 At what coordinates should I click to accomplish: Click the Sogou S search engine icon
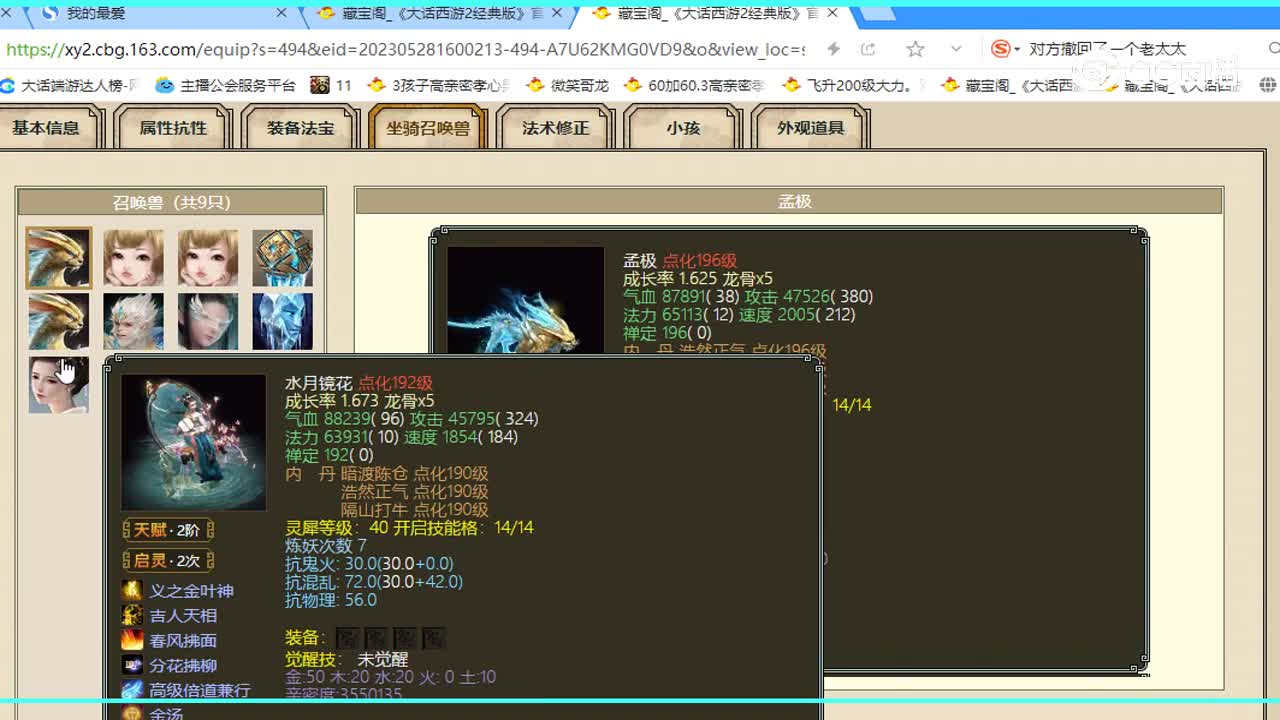tap(1000, 49)
